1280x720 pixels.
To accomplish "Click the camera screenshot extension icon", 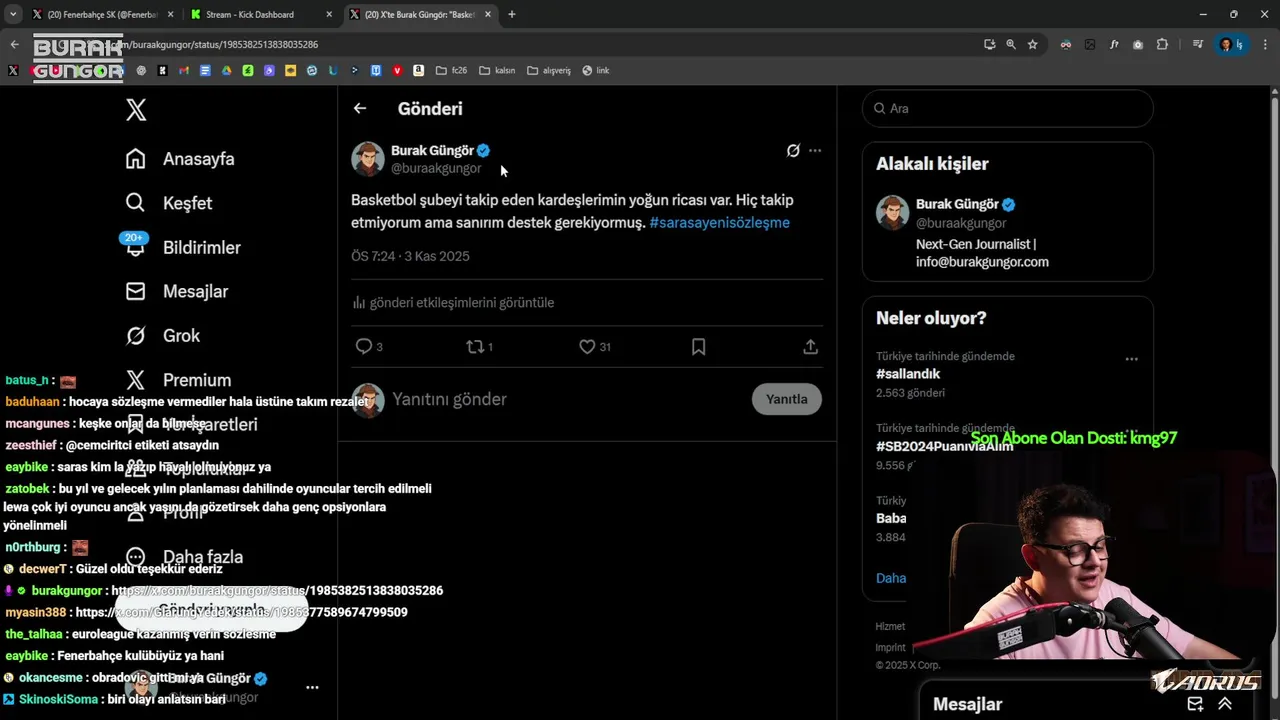I will click(1138, 44).
